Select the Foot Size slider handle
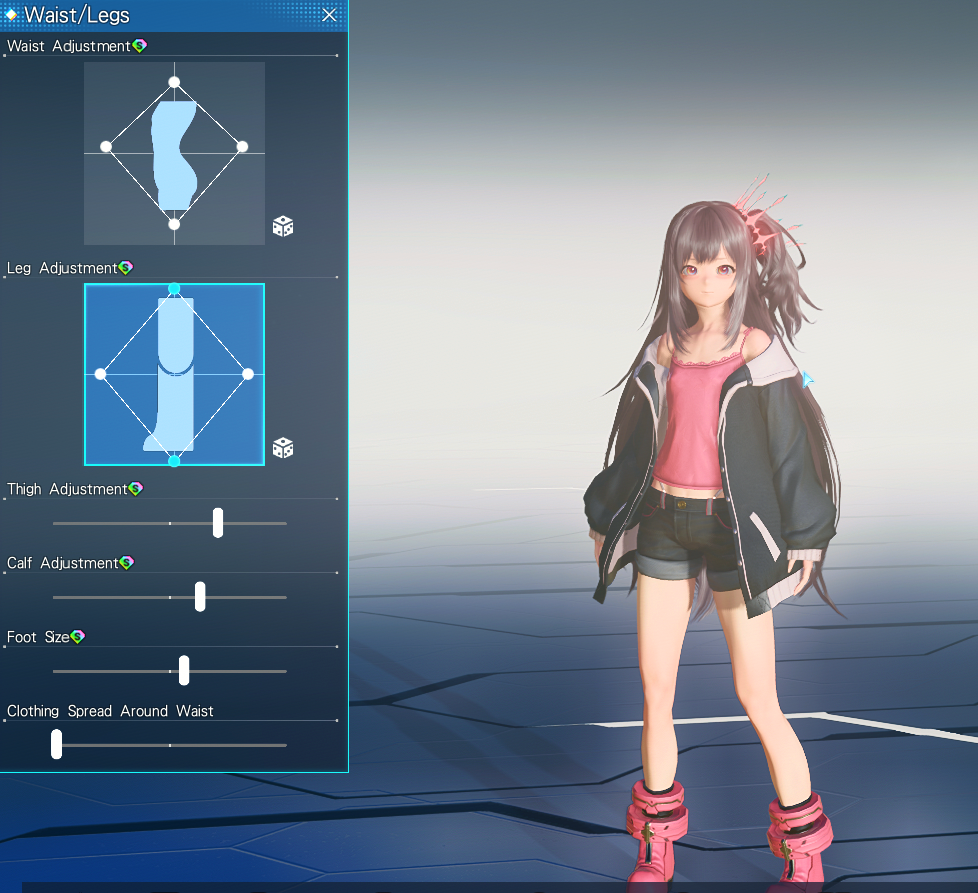 pyautogui.click(x=184, y=670)
